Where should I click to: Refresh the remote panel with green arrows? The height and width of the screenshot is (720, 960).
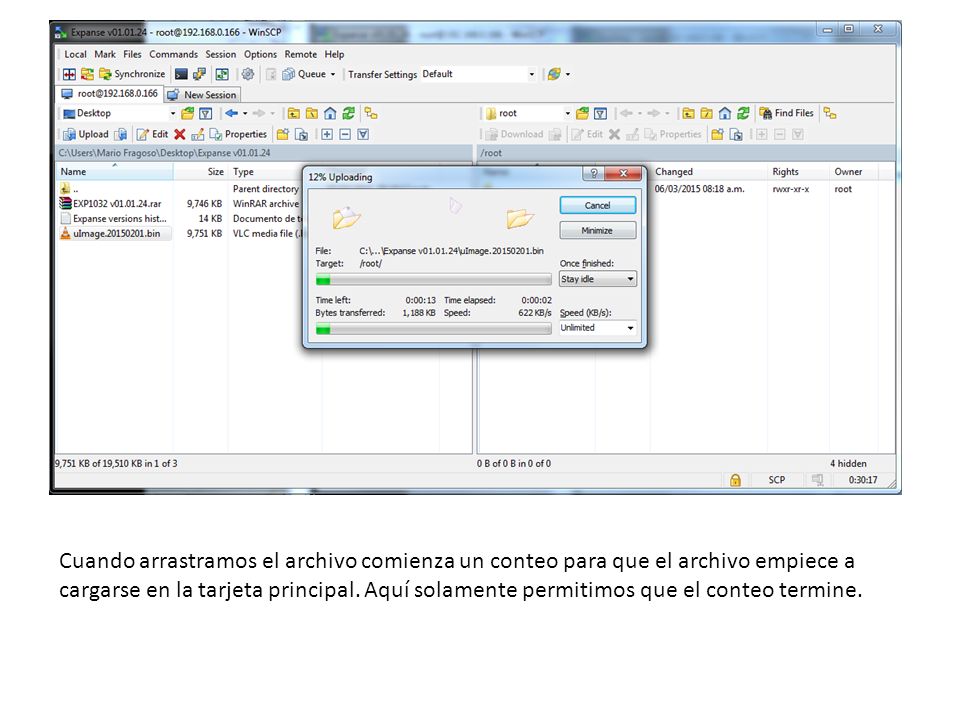click(743, 113)
